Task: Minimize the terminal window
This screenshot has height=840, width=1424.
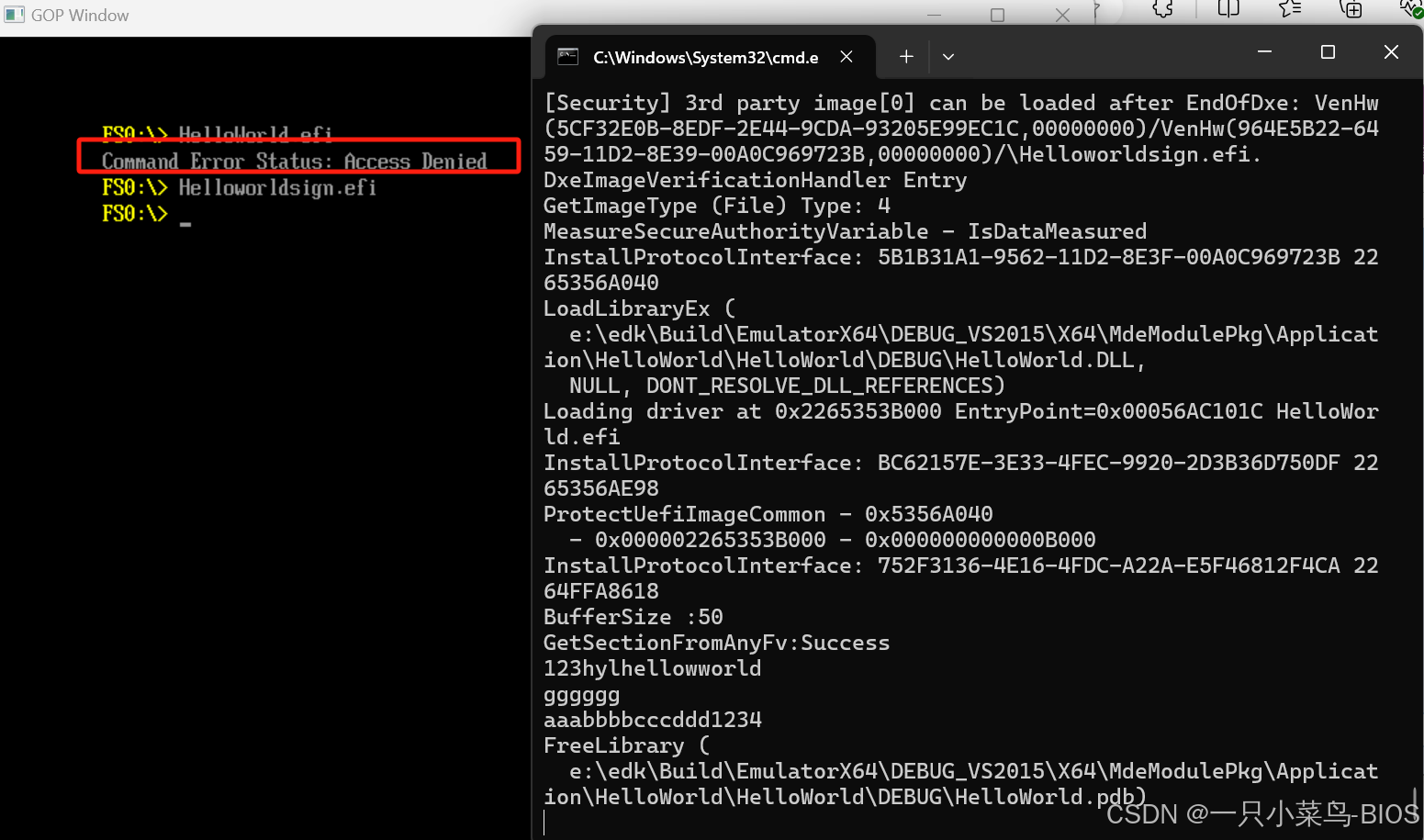Action: coord(1264,52)
